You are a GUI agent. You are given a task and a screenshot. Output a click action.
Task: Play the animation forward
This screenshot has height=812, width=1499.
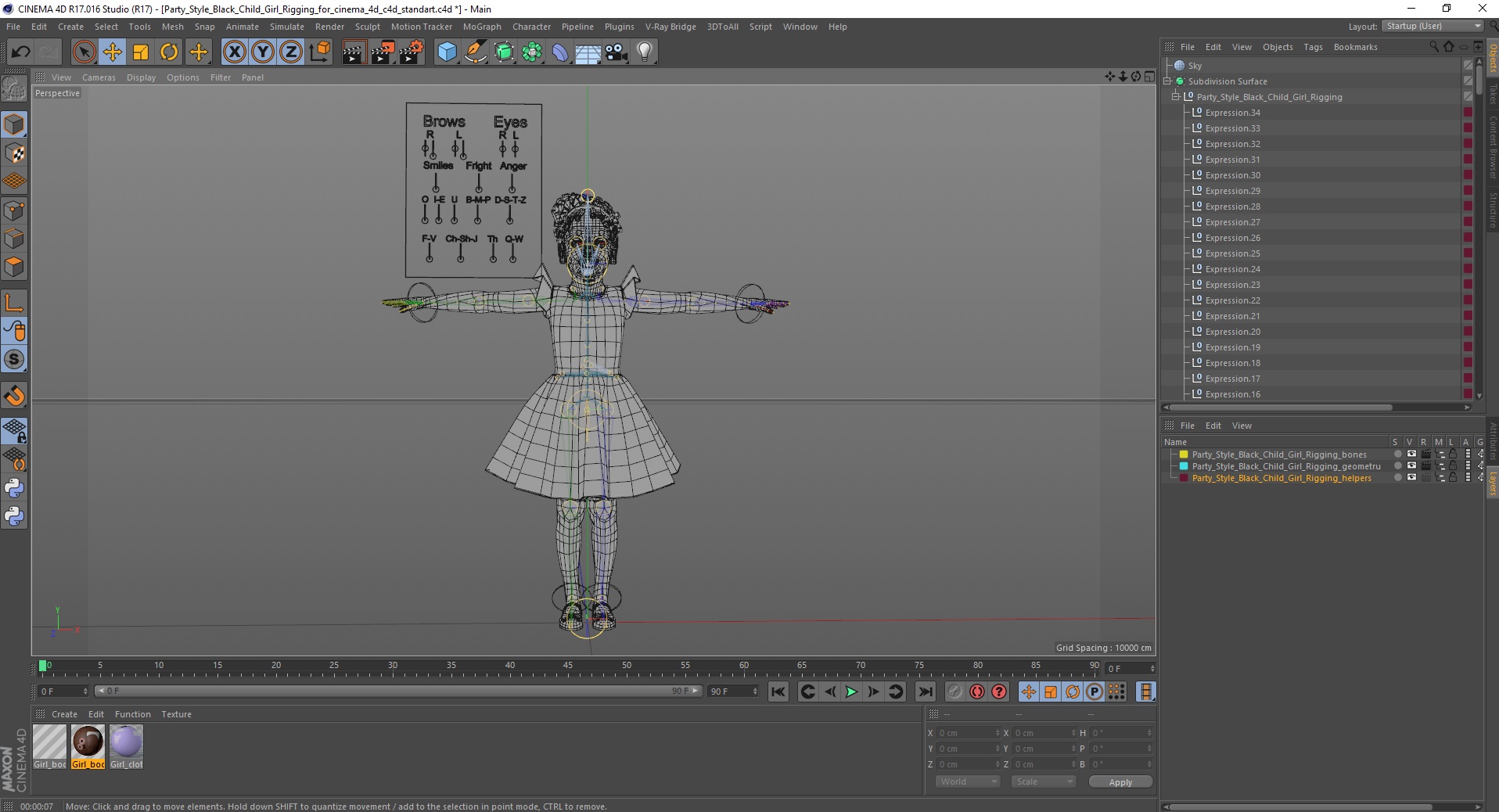coord(851,692)
